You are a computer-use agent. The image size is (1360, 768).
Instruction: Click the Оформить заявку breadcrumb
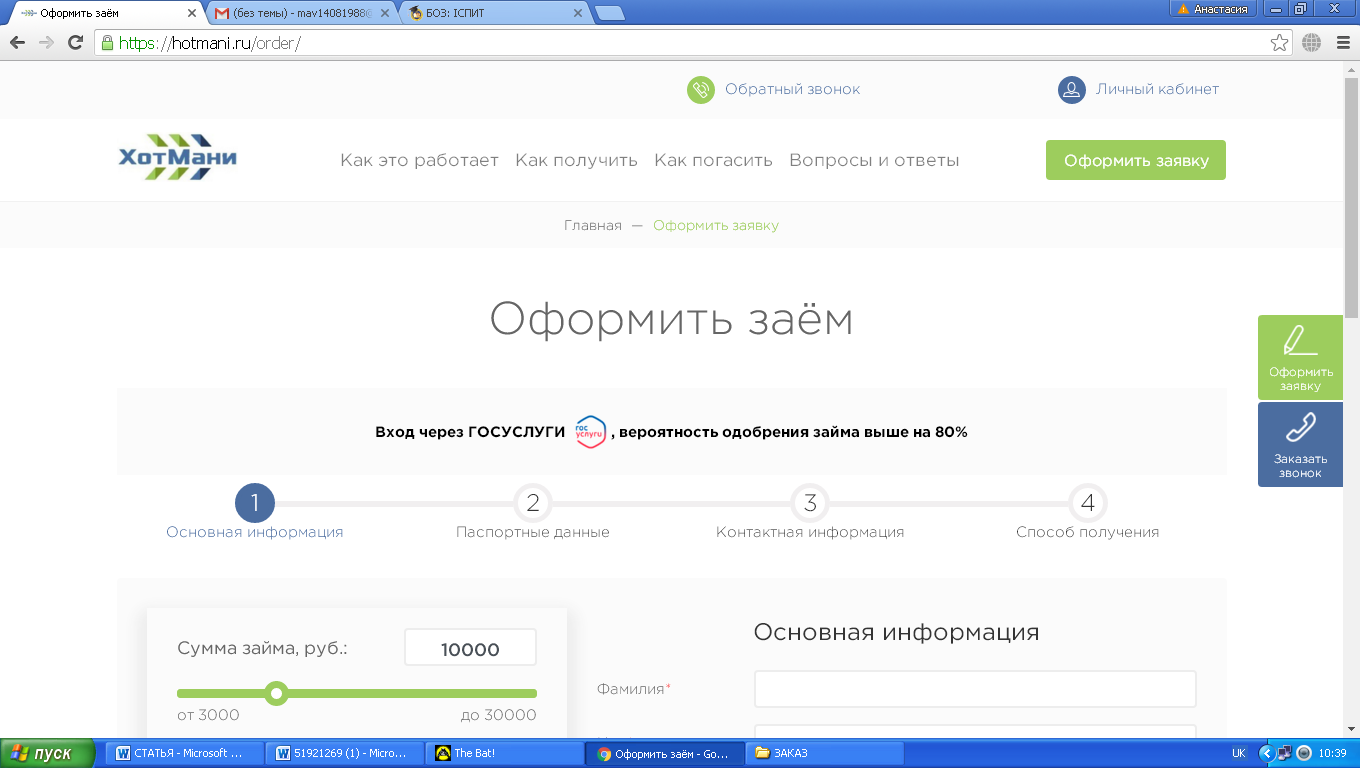(x=716, y=225)
